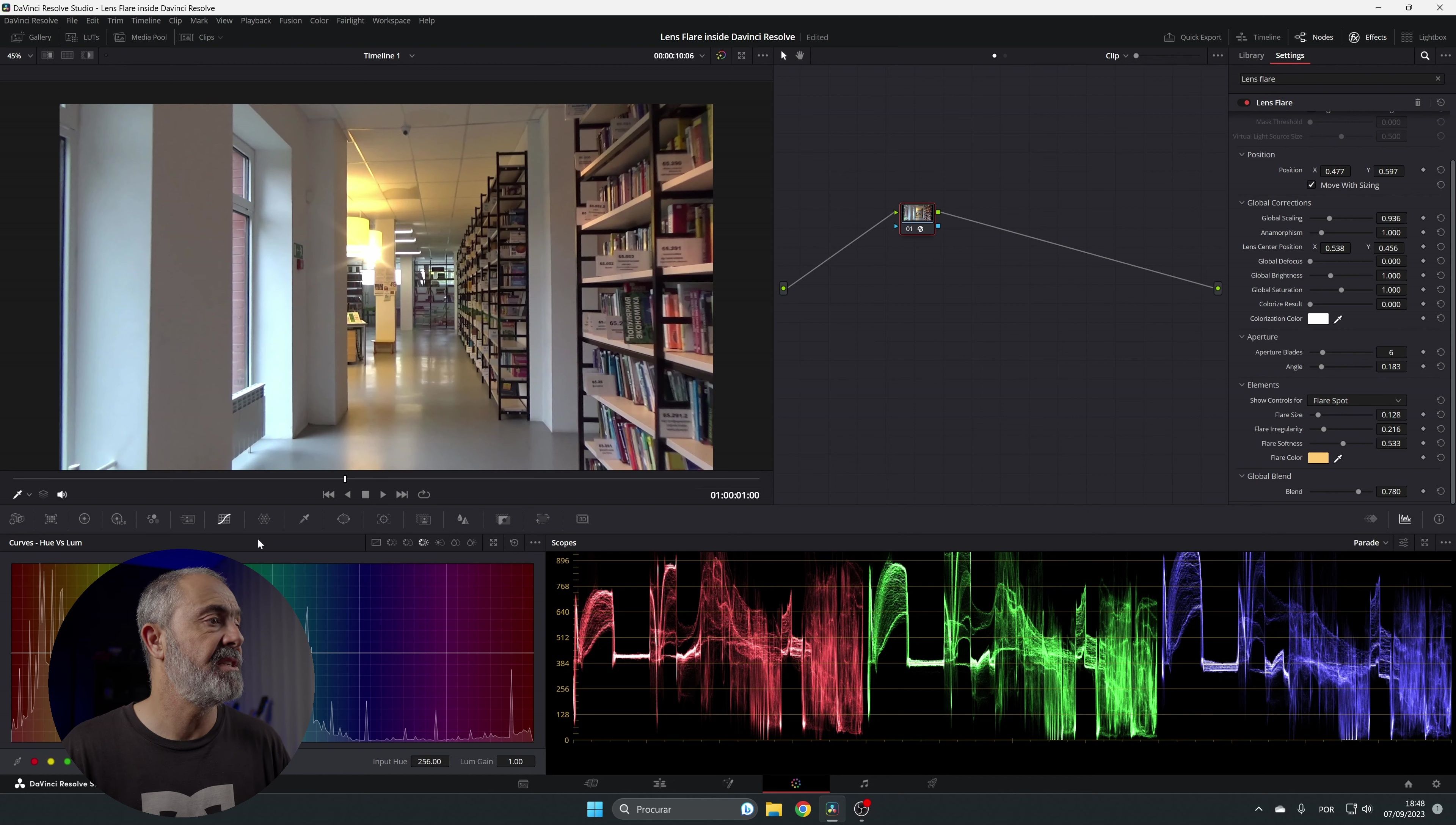The width and height of the screenshot is (1456, 825).
Task: Click the Quick Export button
Action: [x=1192, y=38]
